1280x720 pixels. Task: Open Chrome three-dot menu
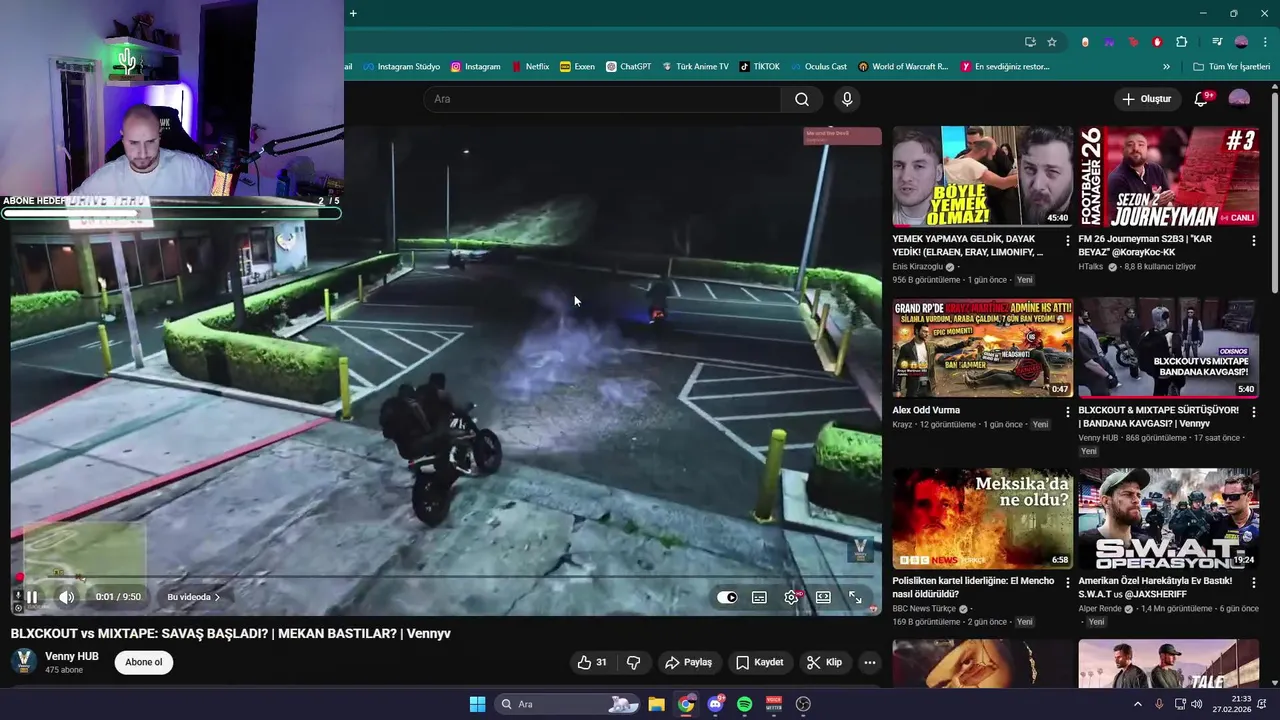click(x=1266, y=42)
